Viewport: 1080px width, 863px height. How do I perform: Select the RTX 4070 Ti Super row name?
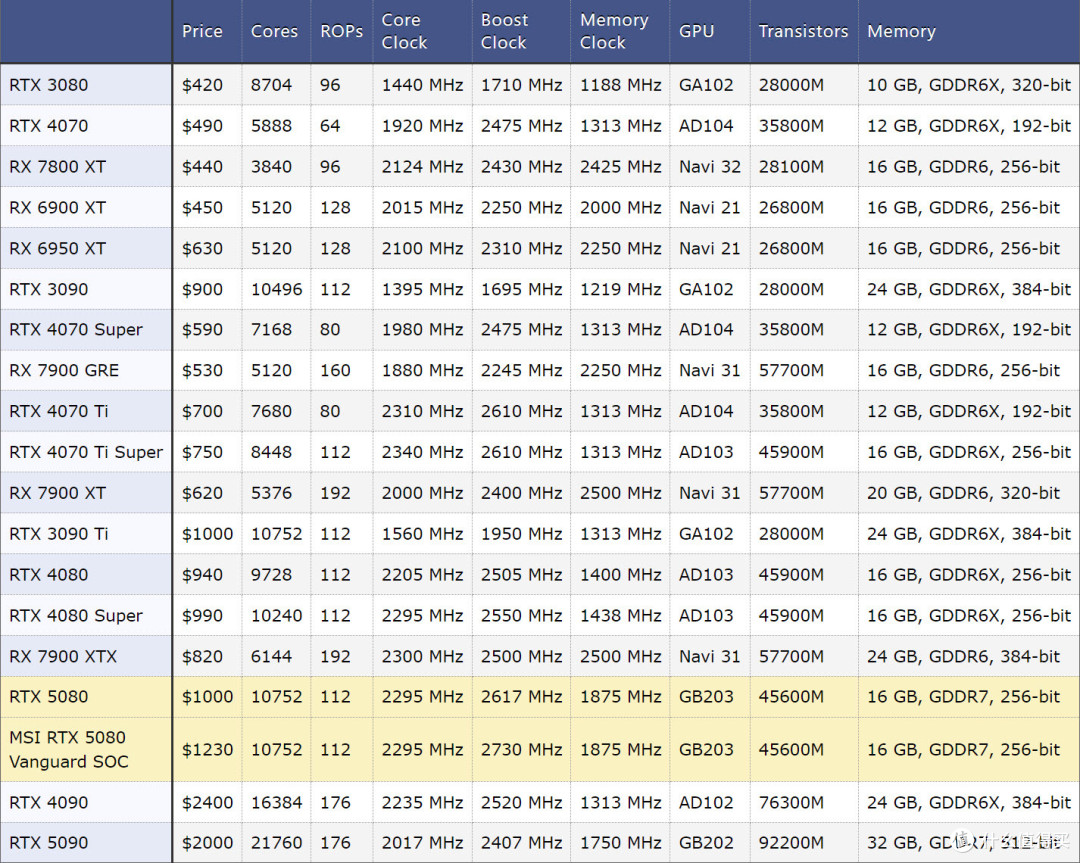point(86,452)
